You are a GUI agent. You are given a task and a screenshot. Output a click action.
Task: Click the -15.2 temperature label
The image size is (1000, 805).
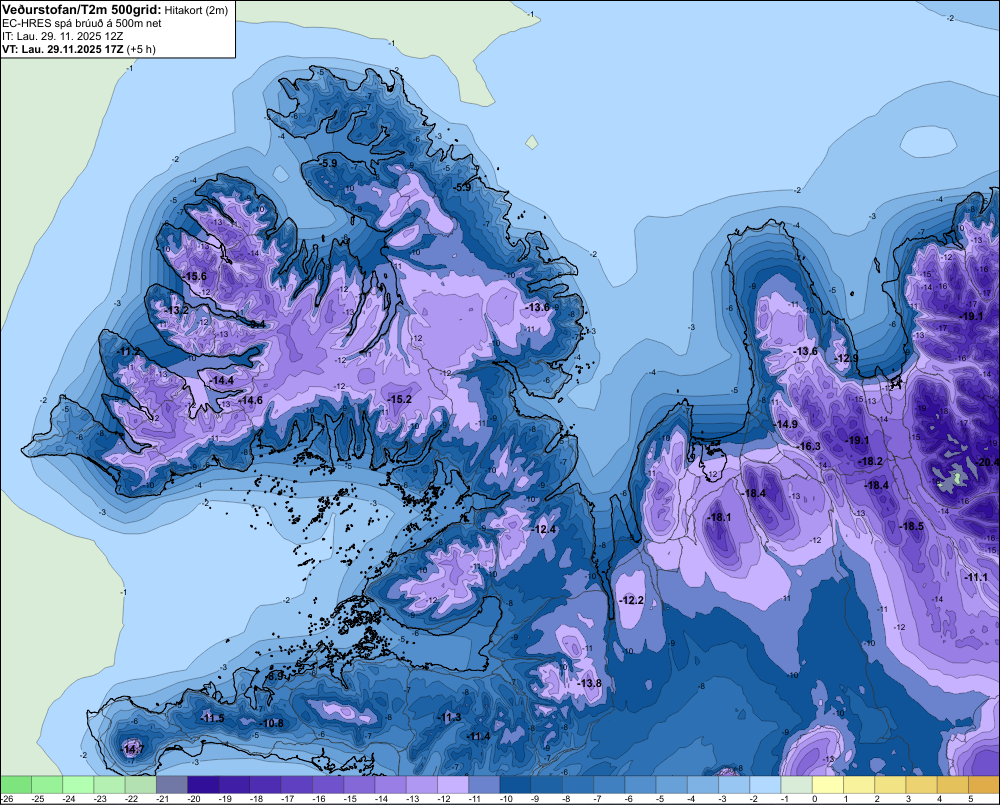pyautogui.click(x=399, y=399)
